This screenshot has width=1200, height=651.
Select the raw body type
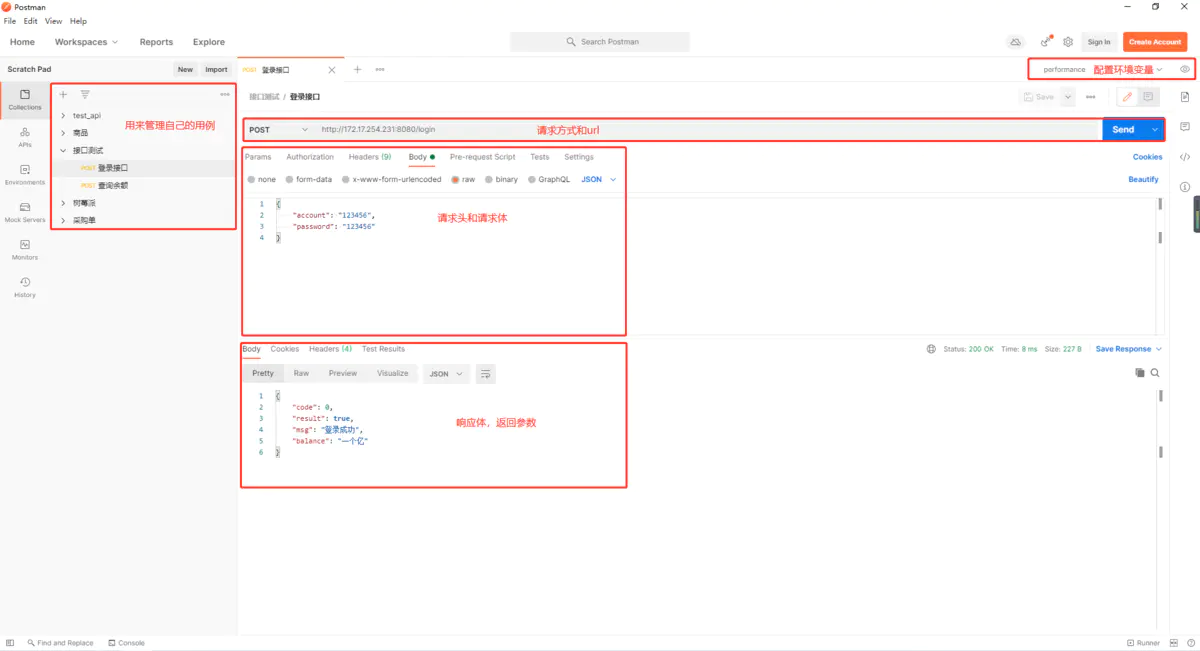coord(463,180)
